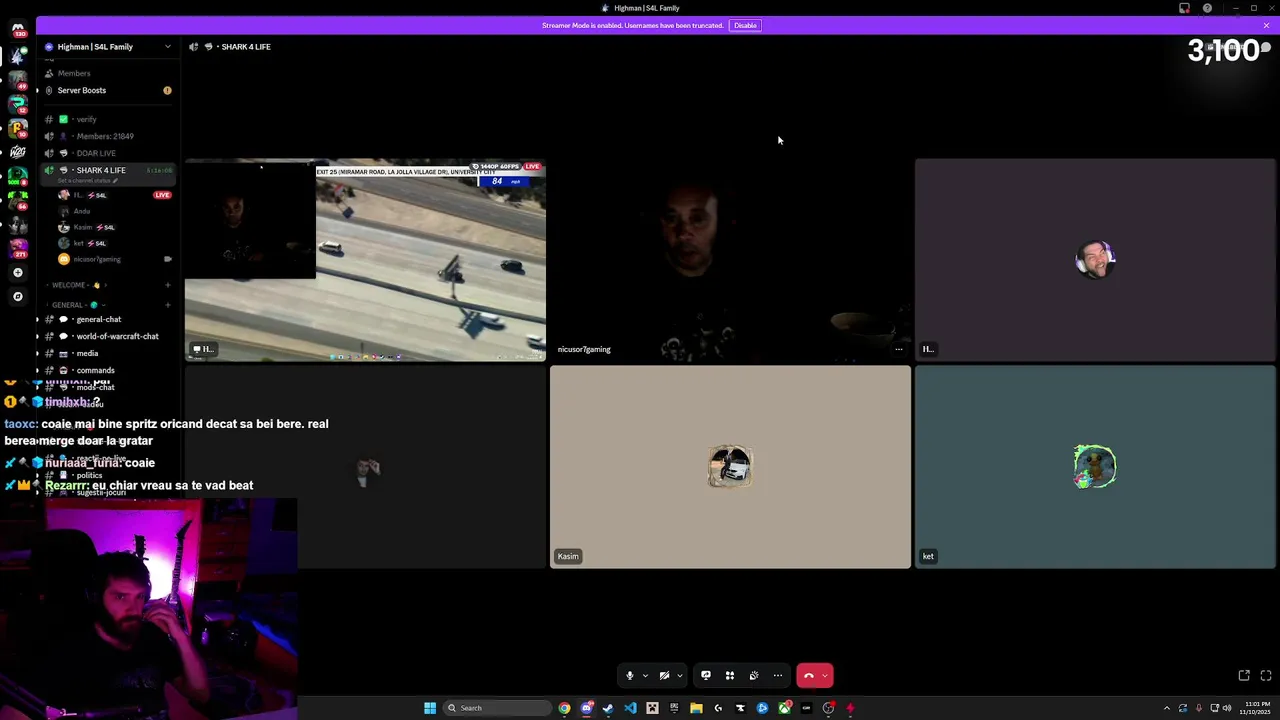Select user Anda in the voice list

pos(82,211)
